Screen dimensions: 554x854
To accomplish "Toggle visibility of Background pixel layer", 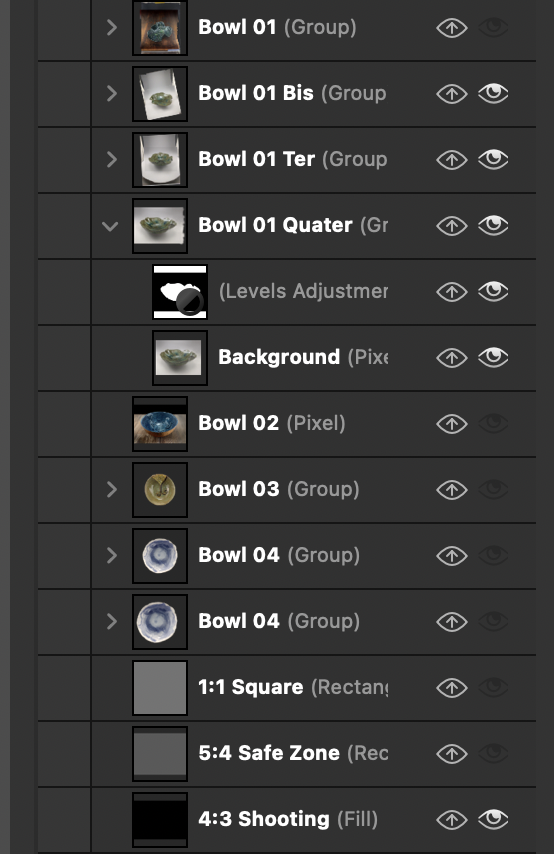I will click(493, 357).
